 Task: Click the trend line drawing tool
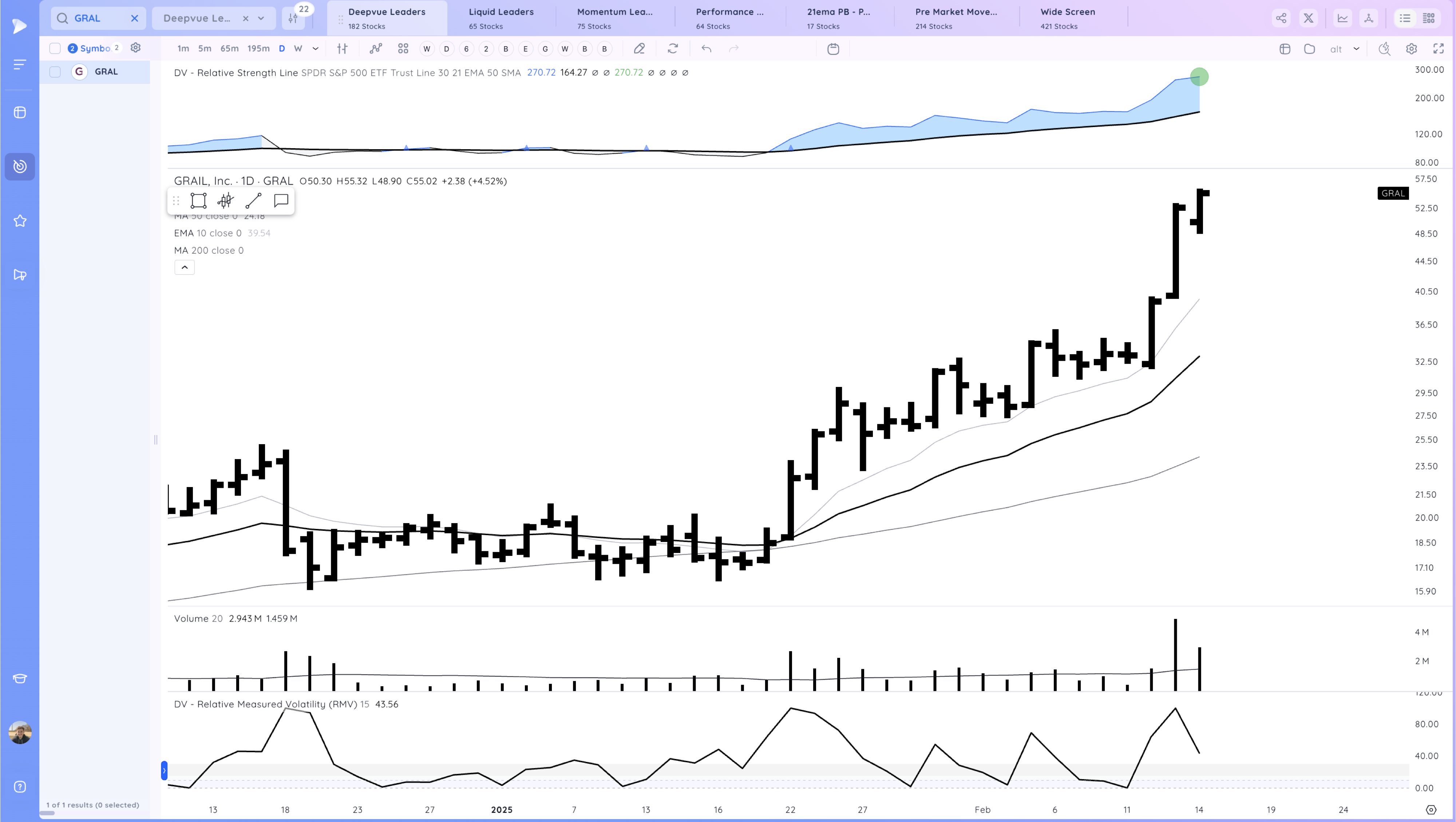tap(253, 201)
